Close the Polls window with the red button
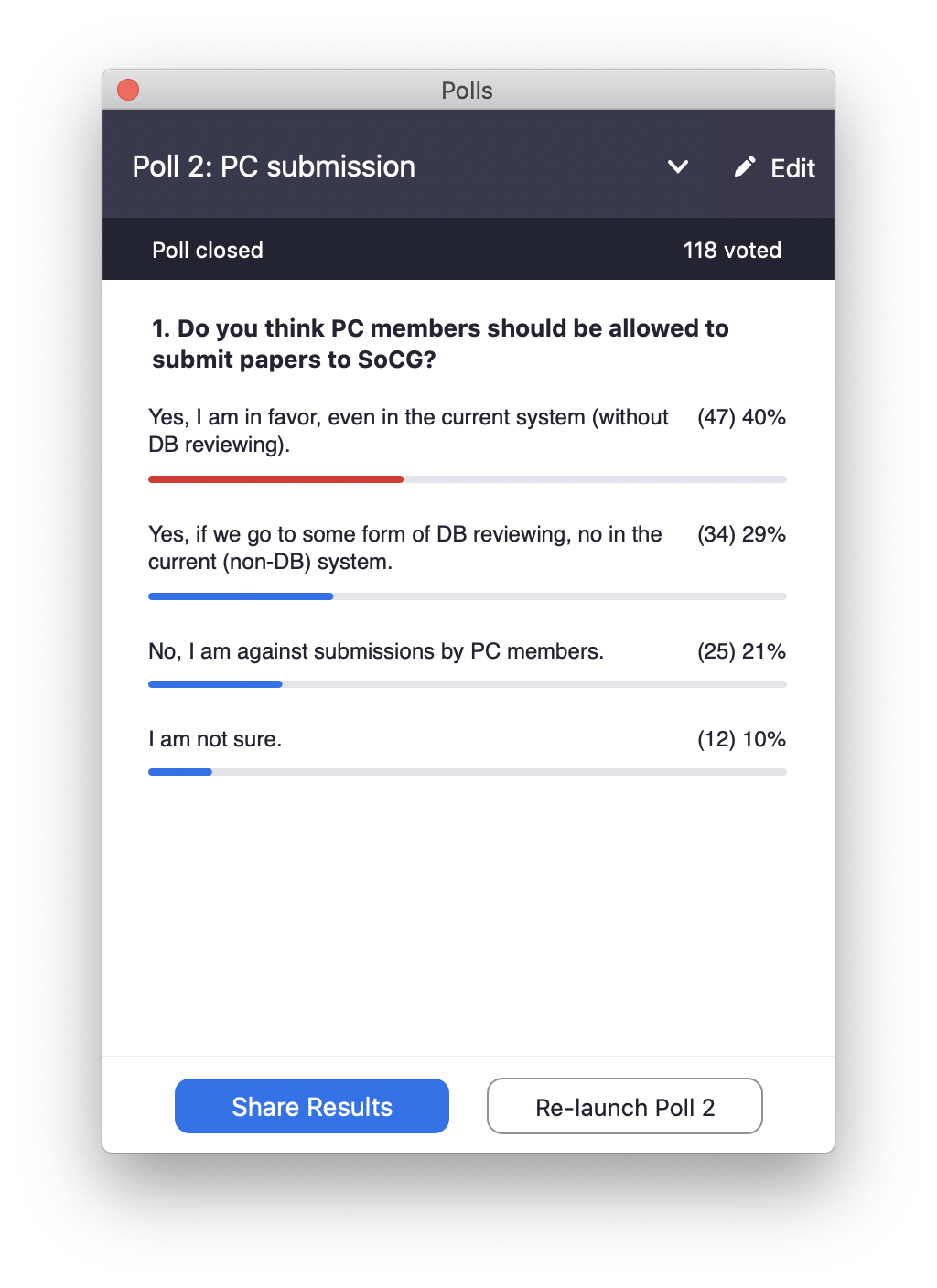 coord(128,90)
